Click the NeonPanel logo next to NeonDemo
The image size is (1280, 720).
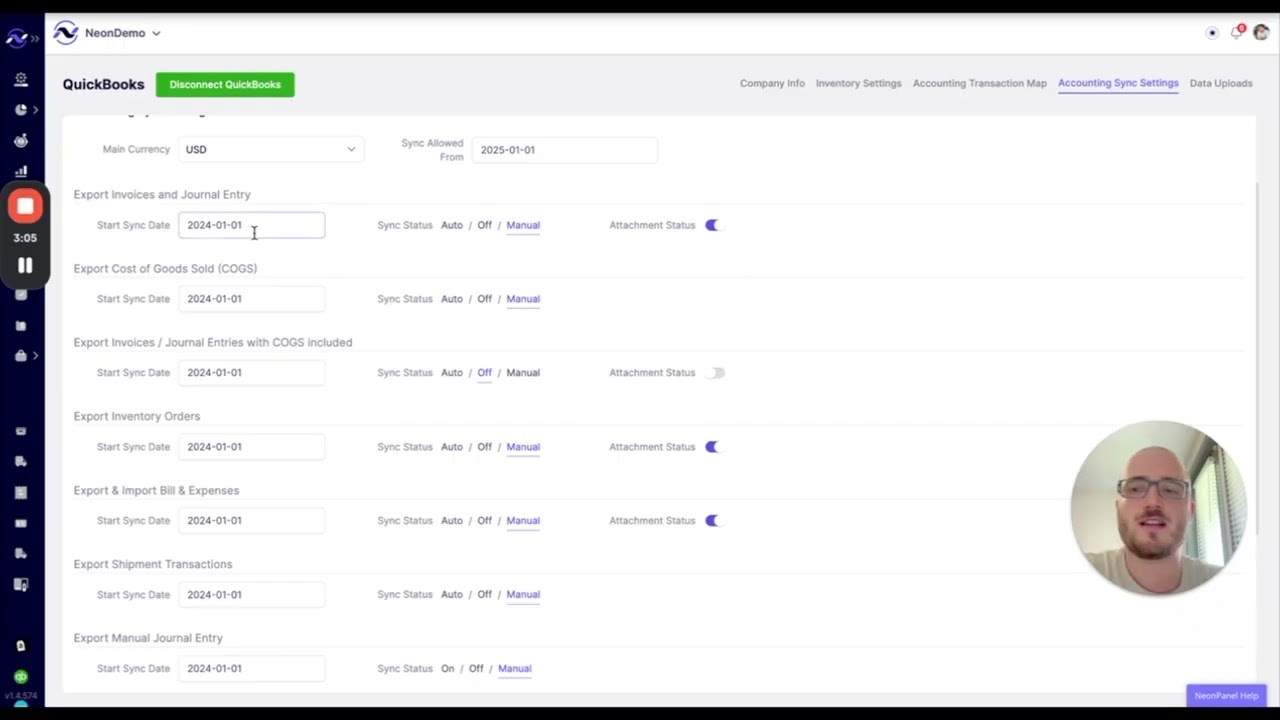pyautogui.click(x=66, y=33)
